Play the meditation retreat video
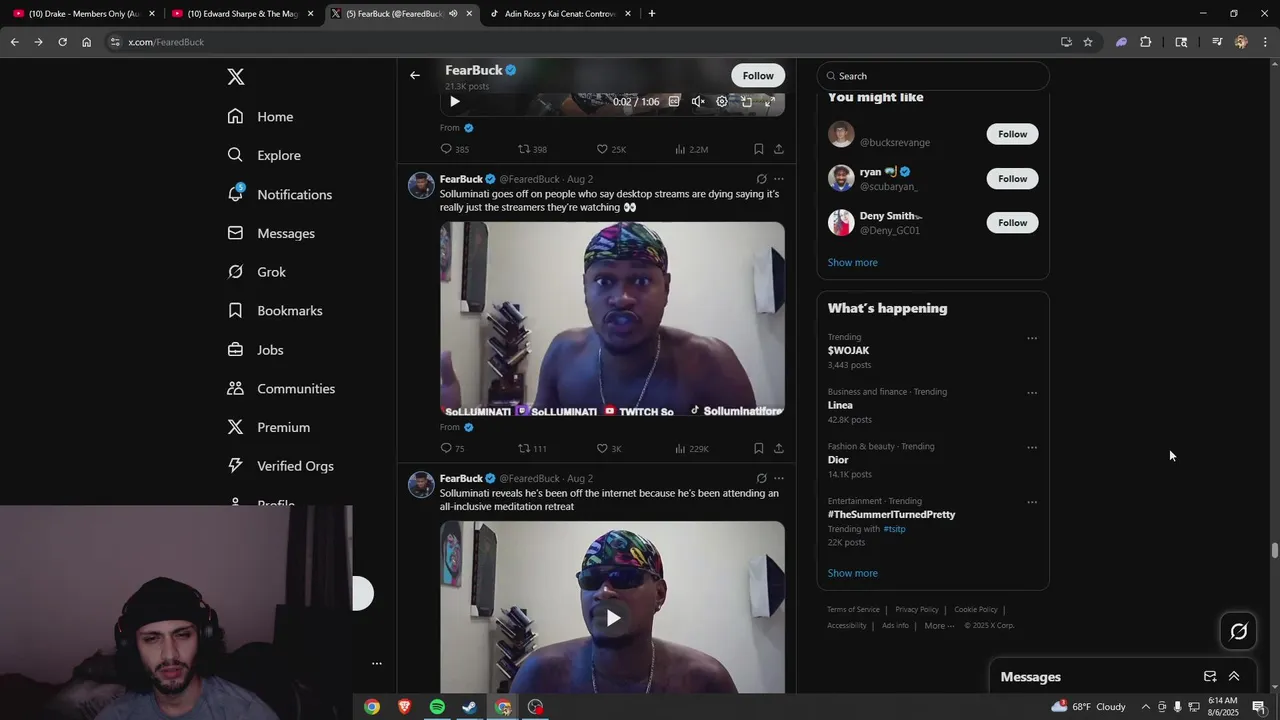This screenshot has height=720, width=1280. [613, 618]
